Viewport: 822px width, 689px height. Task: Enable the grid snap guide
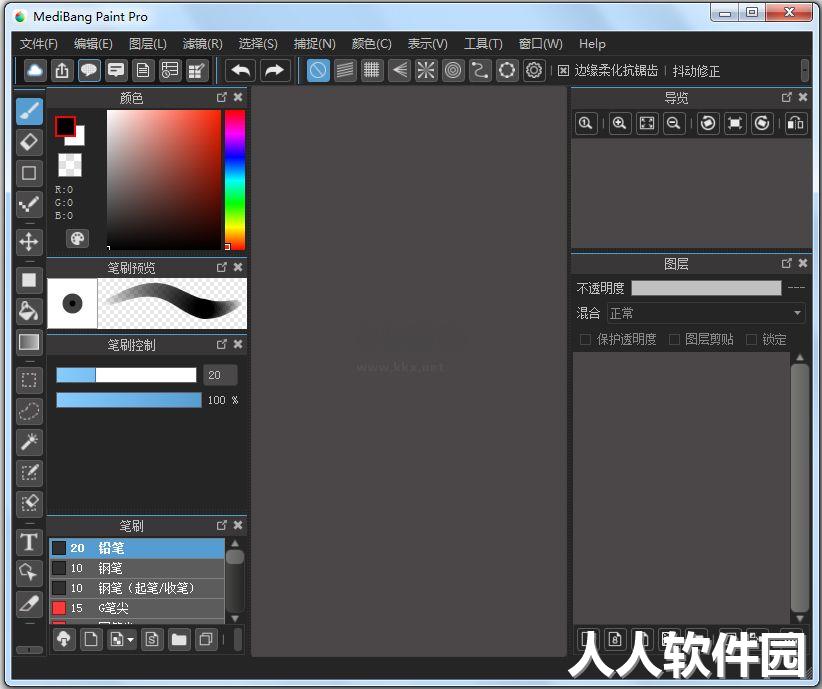[372, 70]
